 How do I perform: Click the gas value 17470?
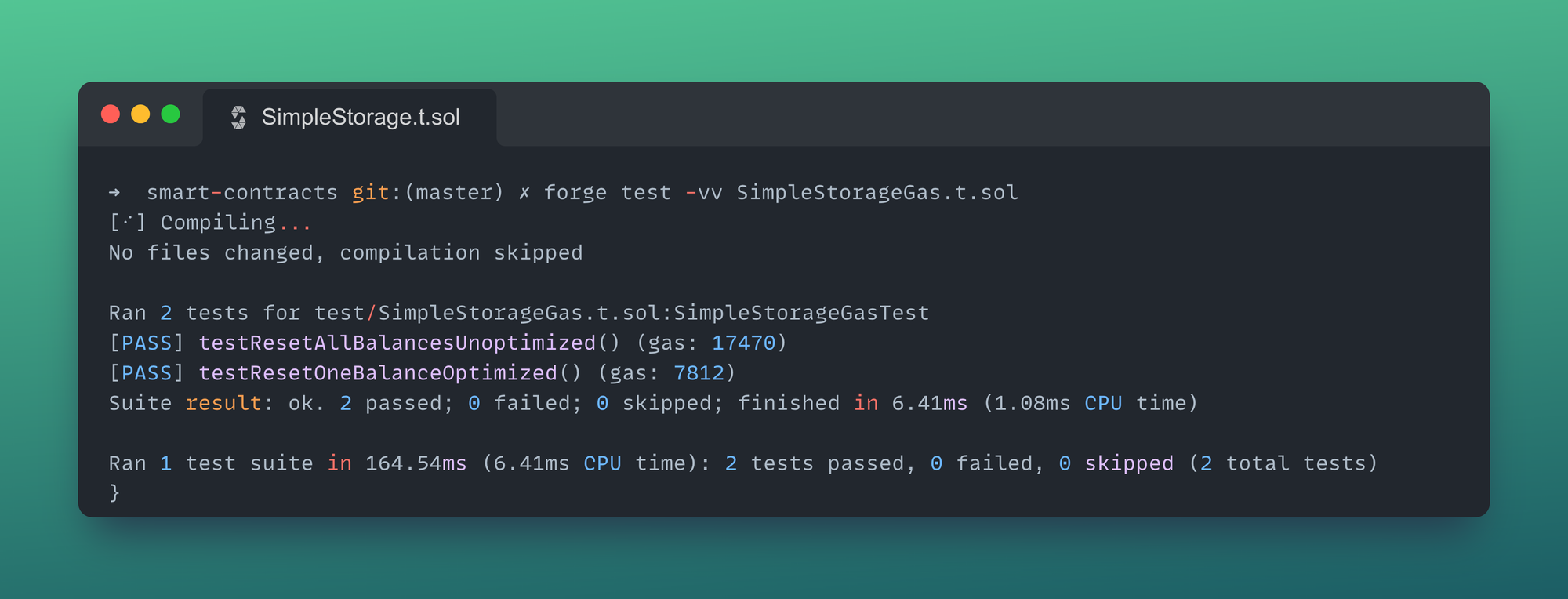click(745, 343)
